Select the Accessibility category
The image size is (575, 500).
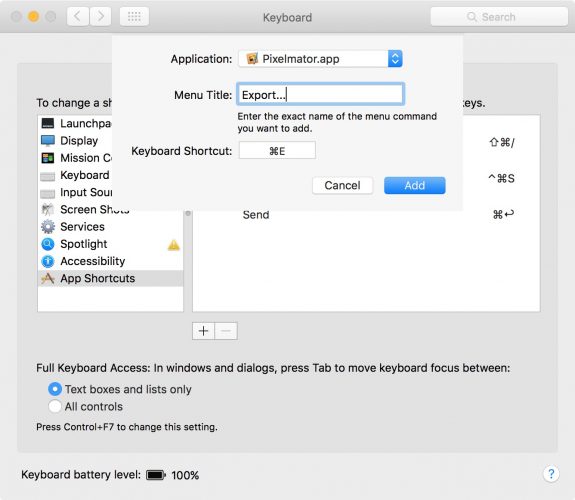[110, 261]
